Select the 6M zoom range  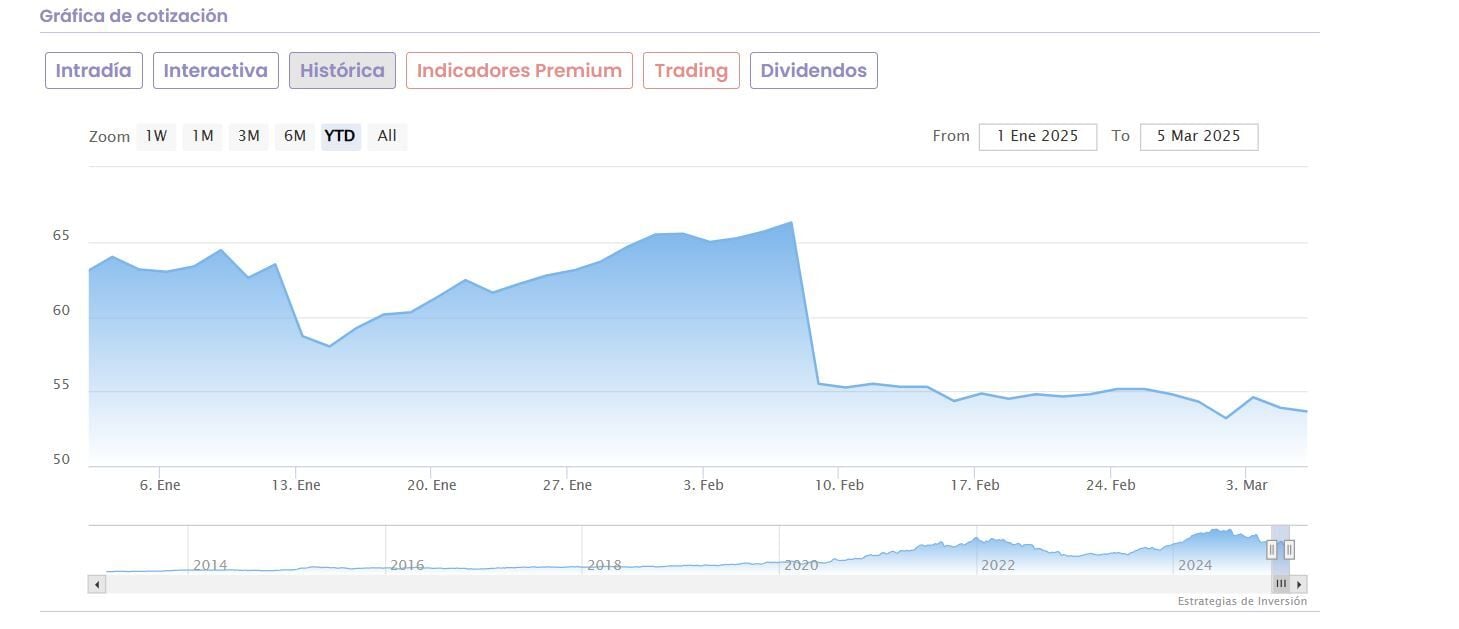pyautogui.click(x=295, y=136)
